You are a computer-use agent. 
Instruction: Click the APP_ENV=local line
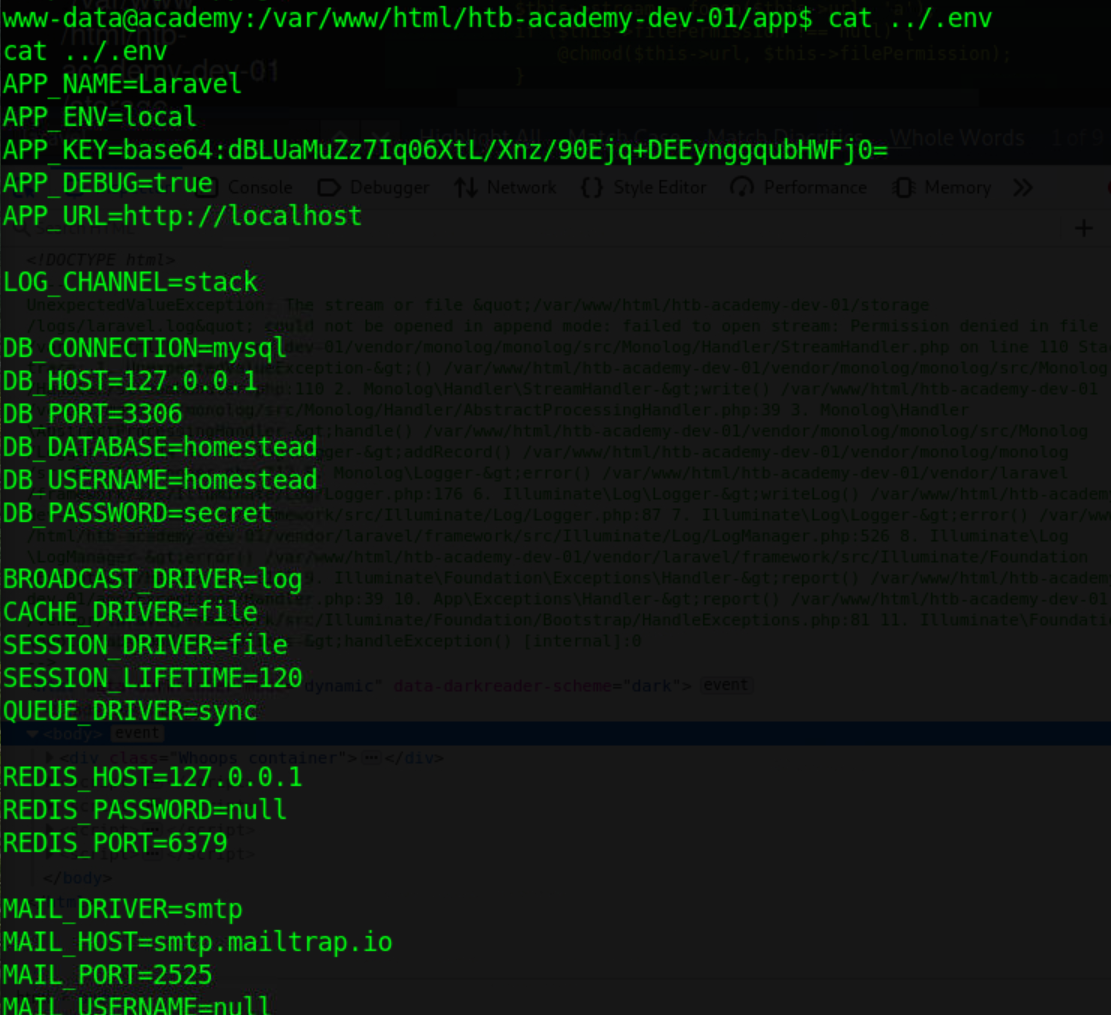(x=99, y=117)
